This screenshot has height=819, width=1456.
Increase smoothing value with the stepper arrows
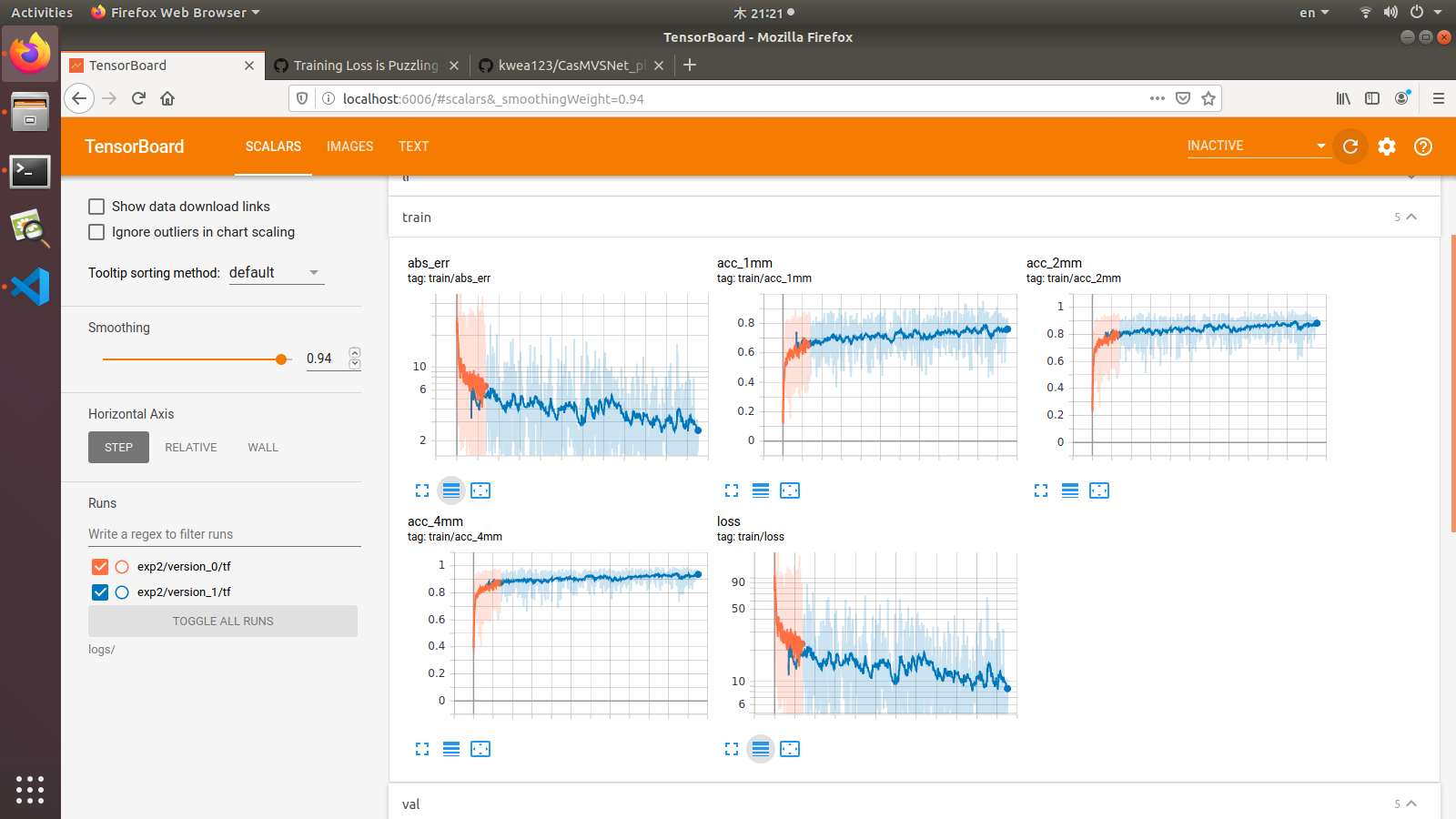pyautogui.click(x=355, y=352)
